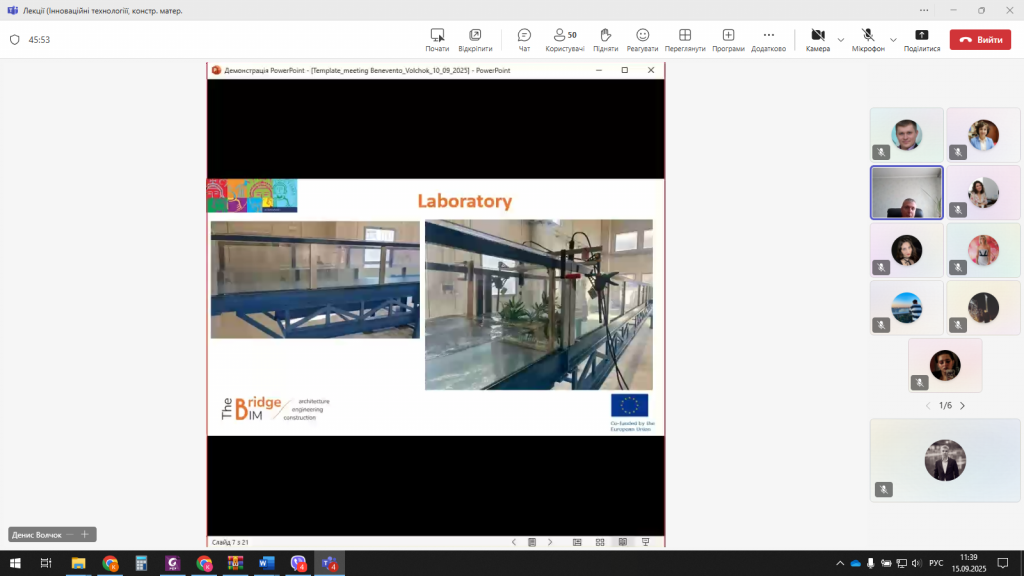Unmute the microphone
This screenshot has height=576, width=1024.
click(868, 39)
